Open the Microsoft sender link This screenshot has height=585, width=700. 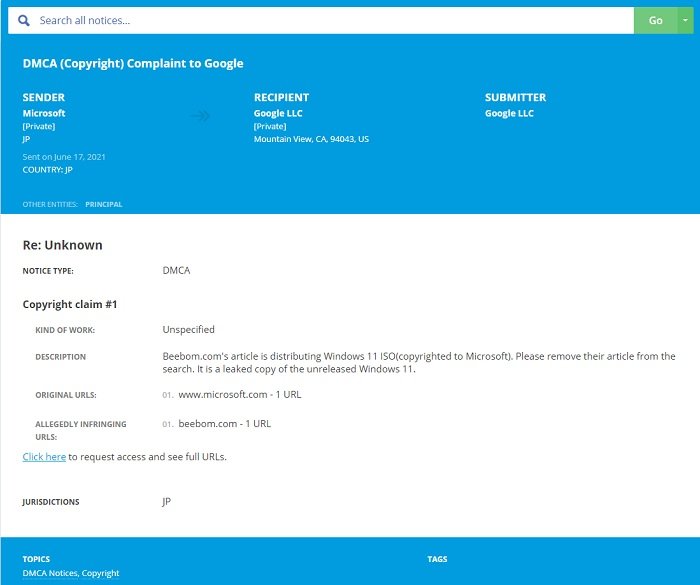pyautogui.click(x=44, y=113)
